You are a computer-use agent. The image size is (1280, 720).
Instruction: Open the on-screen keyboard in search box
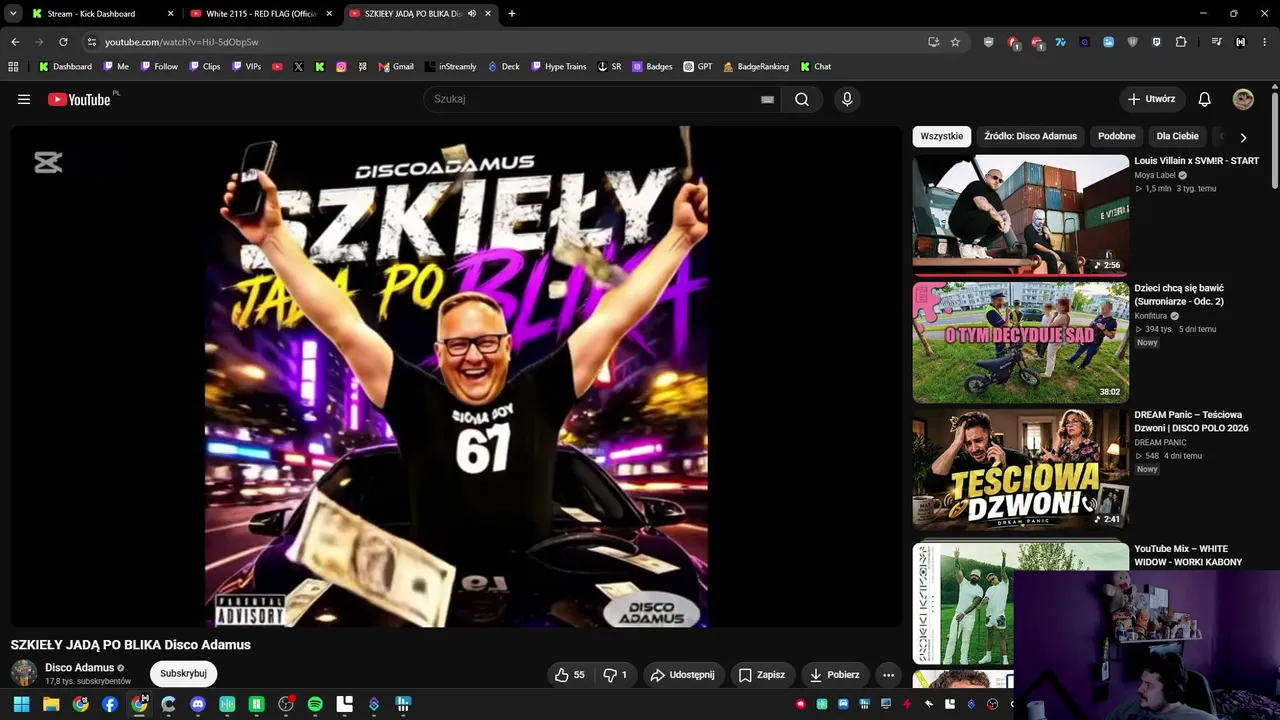point(767,99)
